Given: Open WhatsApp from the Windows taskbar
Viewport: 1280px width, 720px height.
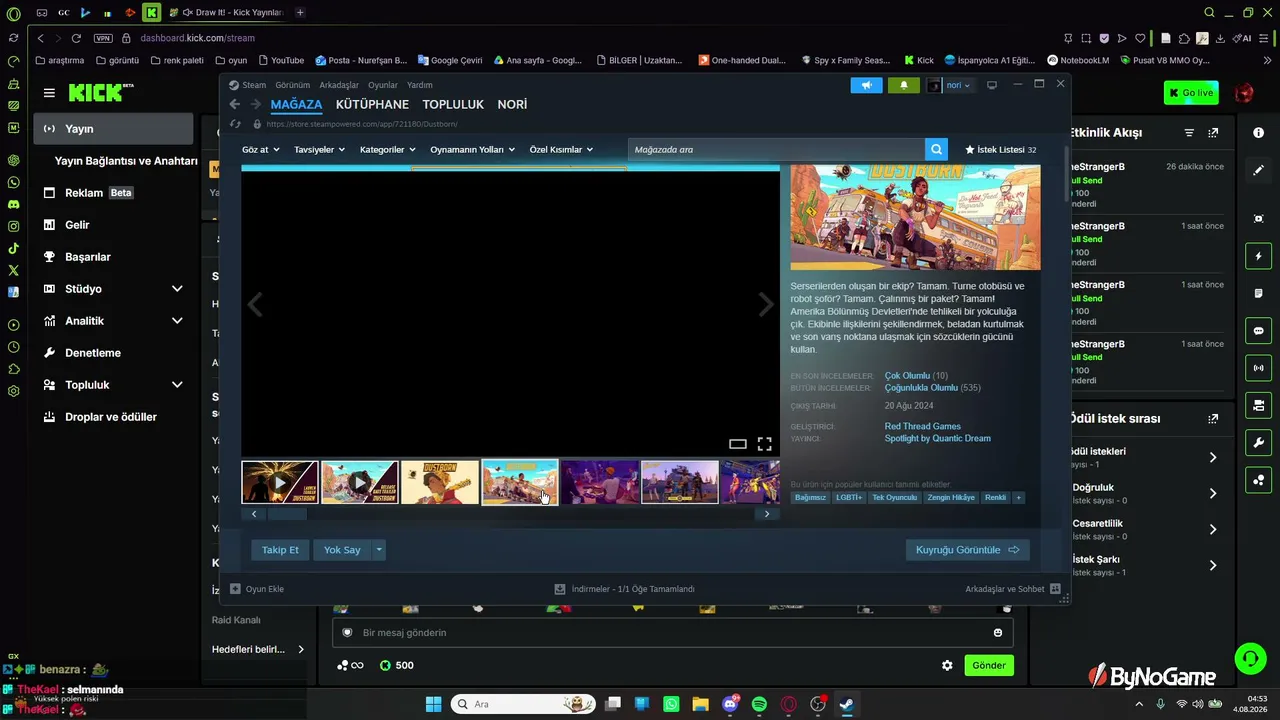Looking at the screenshot, I should (x=671, y=704).
